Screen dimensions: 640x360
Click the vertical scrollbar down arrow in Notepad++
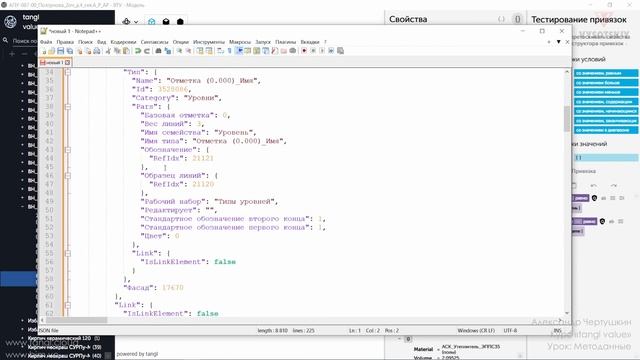pyautogui.click(x=567, y=313)
